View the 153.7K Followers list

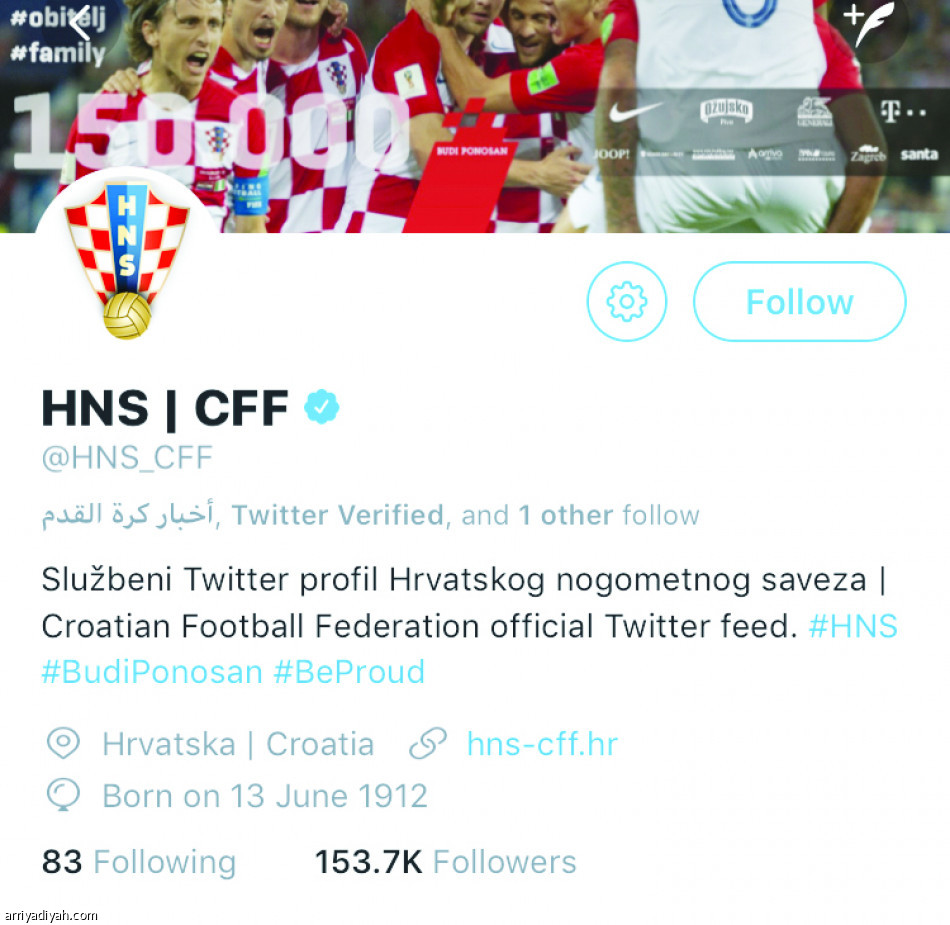coord(445,861)
